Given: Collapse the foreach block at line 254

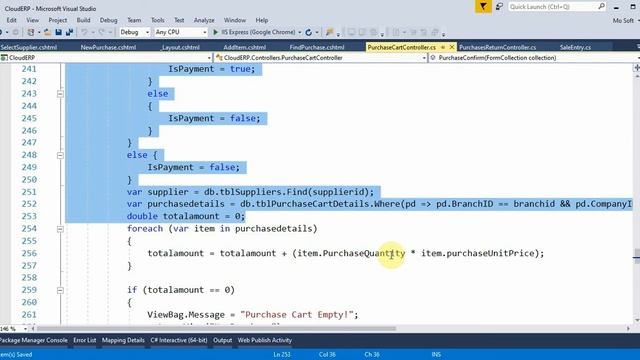Looking at the screenshot, I should [x=60, y=229].
